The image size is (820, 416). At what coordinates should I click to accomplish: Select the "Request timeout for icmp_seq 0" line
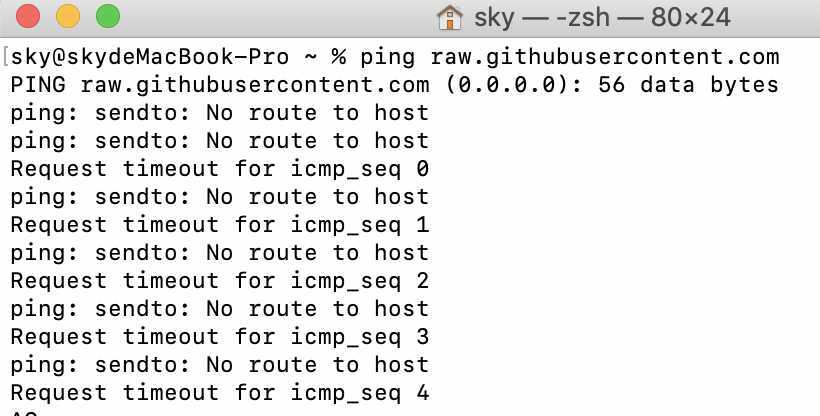(x=219, y=169)
